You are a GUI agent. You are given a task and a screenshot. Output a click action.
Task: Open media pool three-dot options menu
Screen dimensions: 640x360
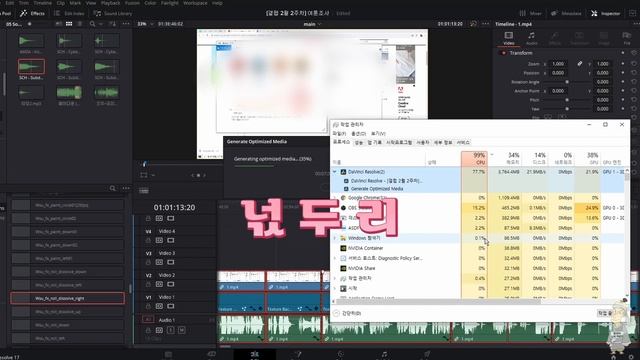click(126, 24)
